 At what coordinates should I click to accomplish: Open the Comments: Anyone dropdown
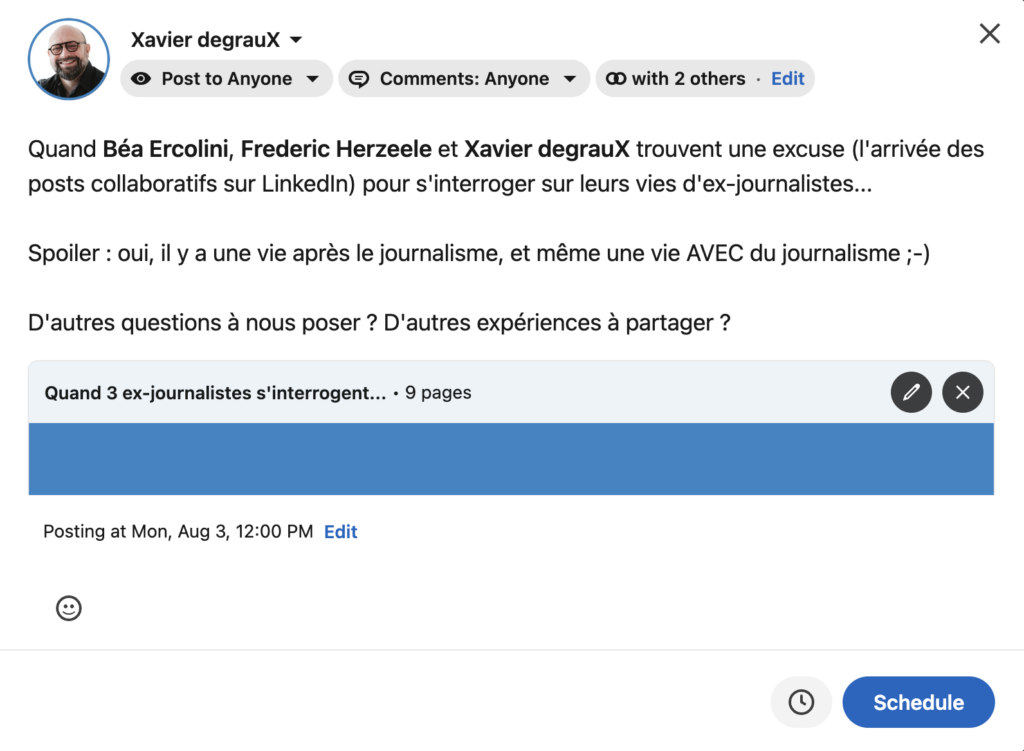[464, 79]
